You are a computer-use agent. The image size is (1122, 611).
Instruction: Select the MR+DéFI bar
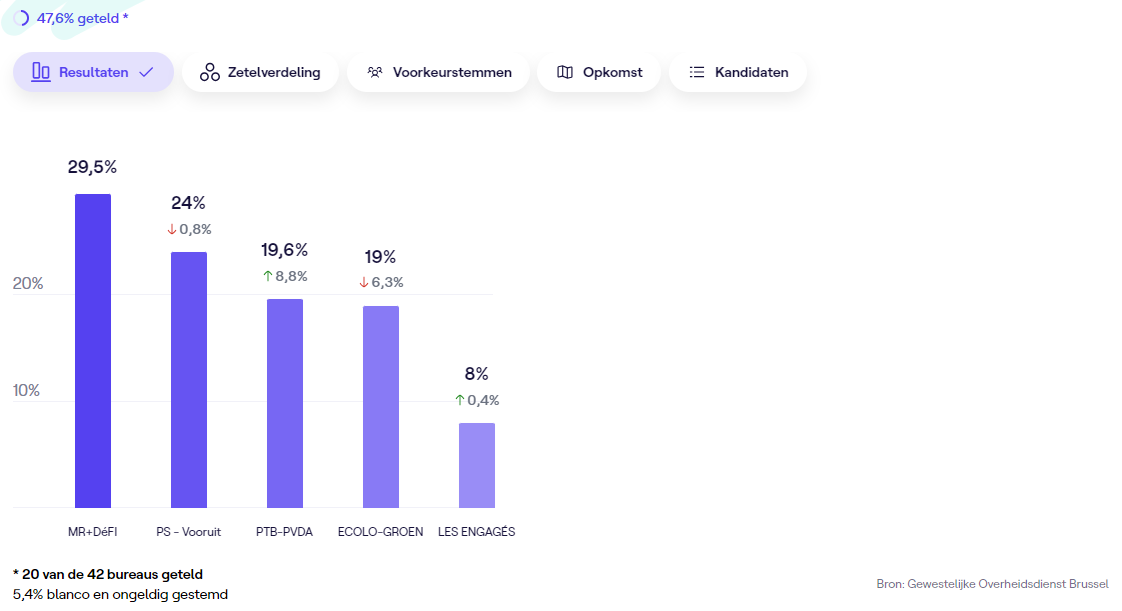coord(93,350)
